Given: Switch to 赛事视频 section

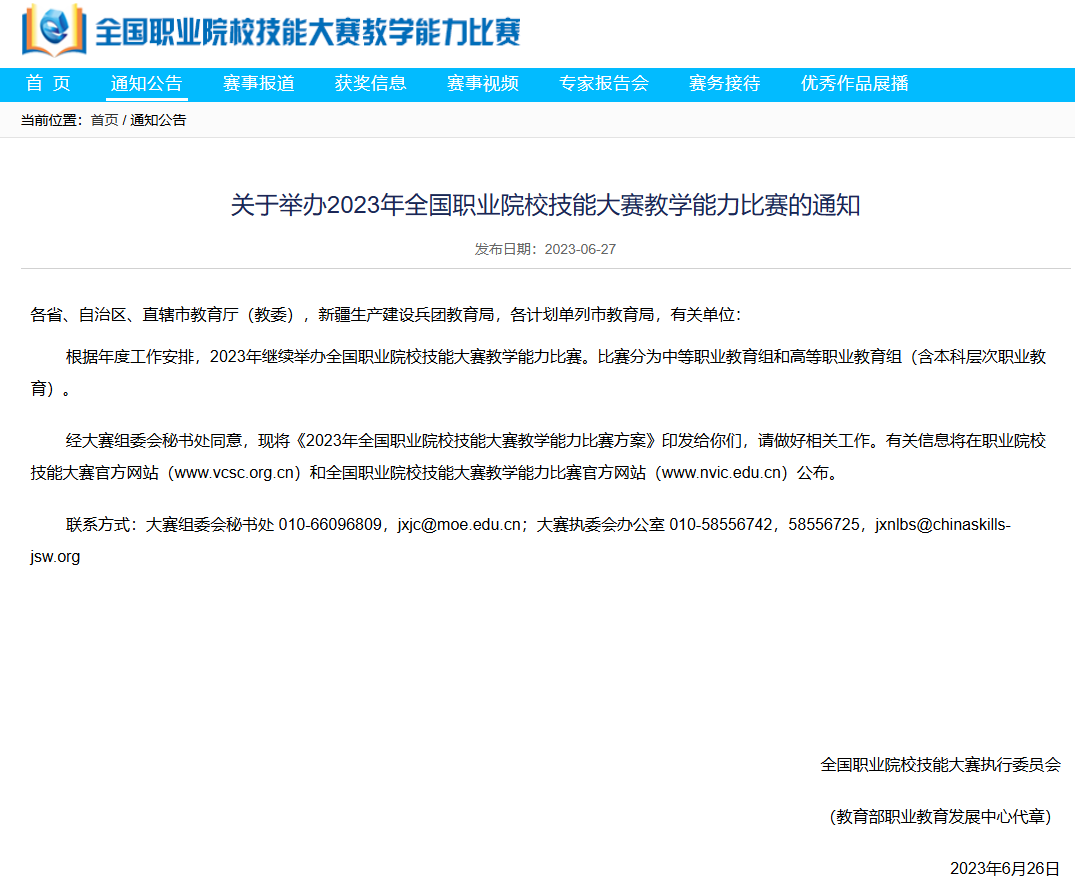Looking at the screenshot, I should (x=483, y=84).
